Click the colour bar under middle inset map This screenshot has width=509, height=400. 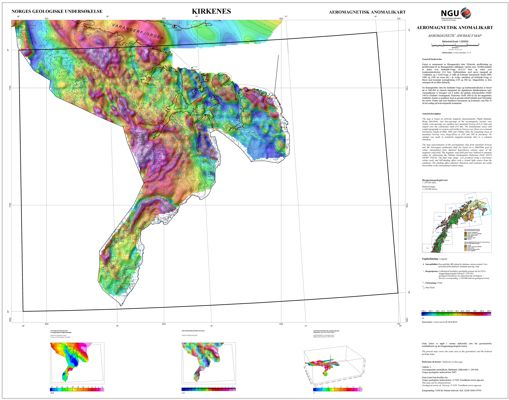point(209,389)
